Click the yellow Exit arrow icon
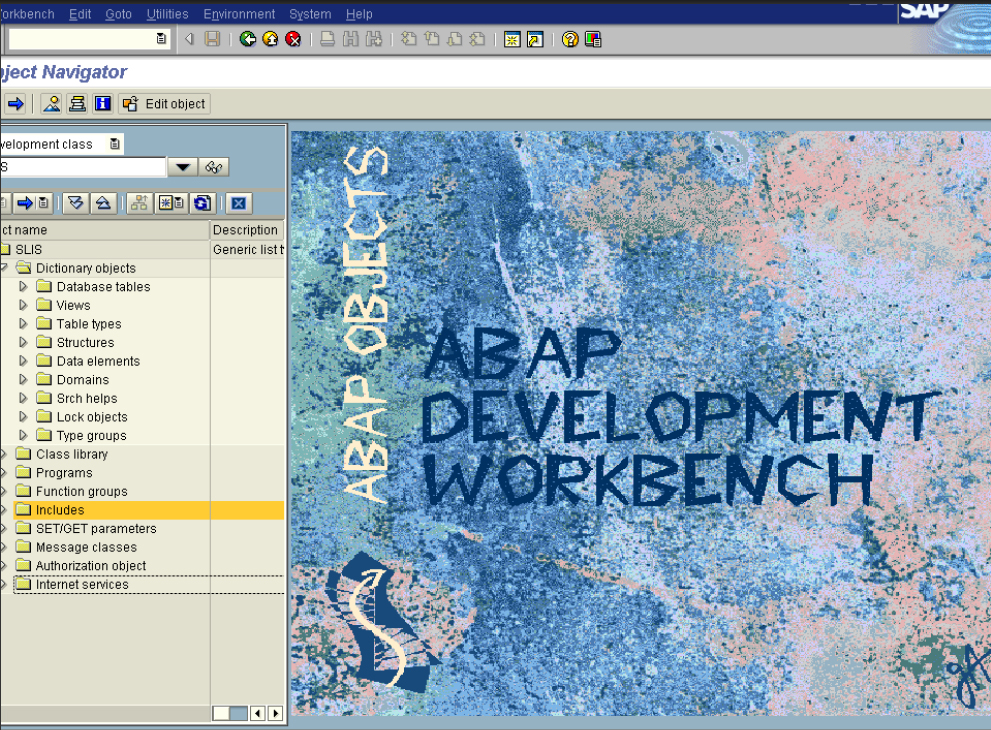This screenshot has height=730, width=991. coord(271,39)
